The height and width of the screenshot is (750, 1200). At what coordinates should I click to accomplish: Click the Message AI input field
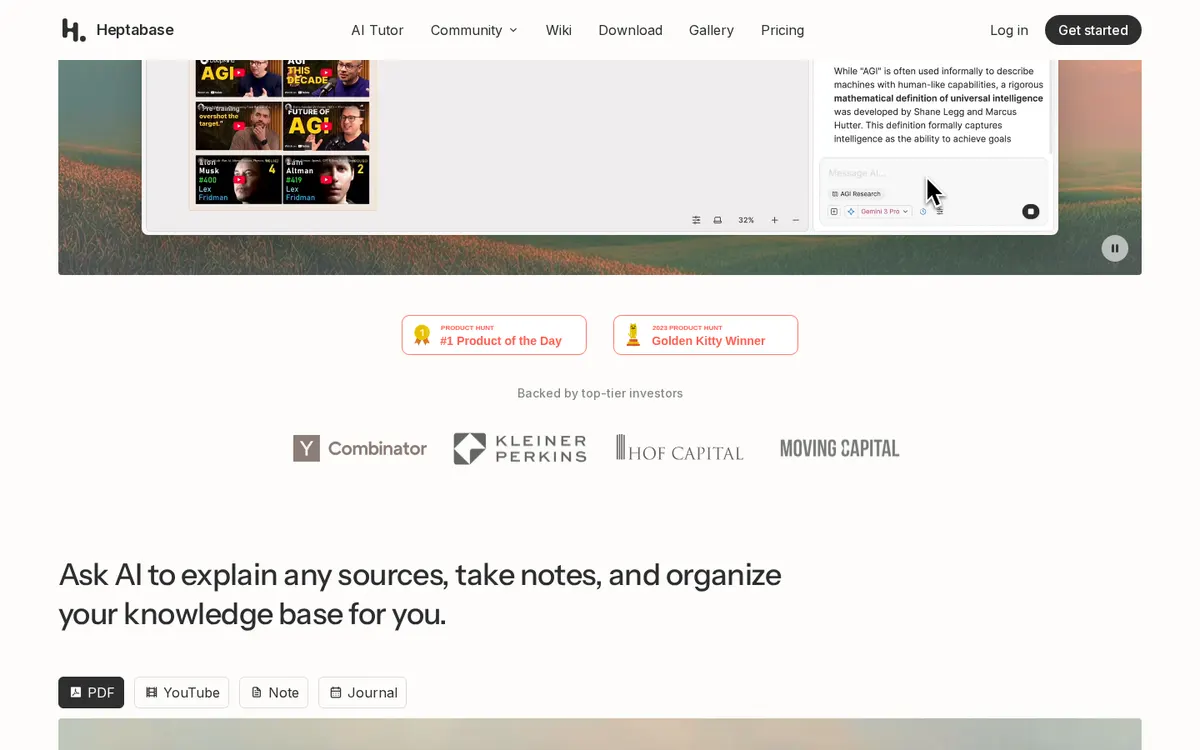point(934,173)
